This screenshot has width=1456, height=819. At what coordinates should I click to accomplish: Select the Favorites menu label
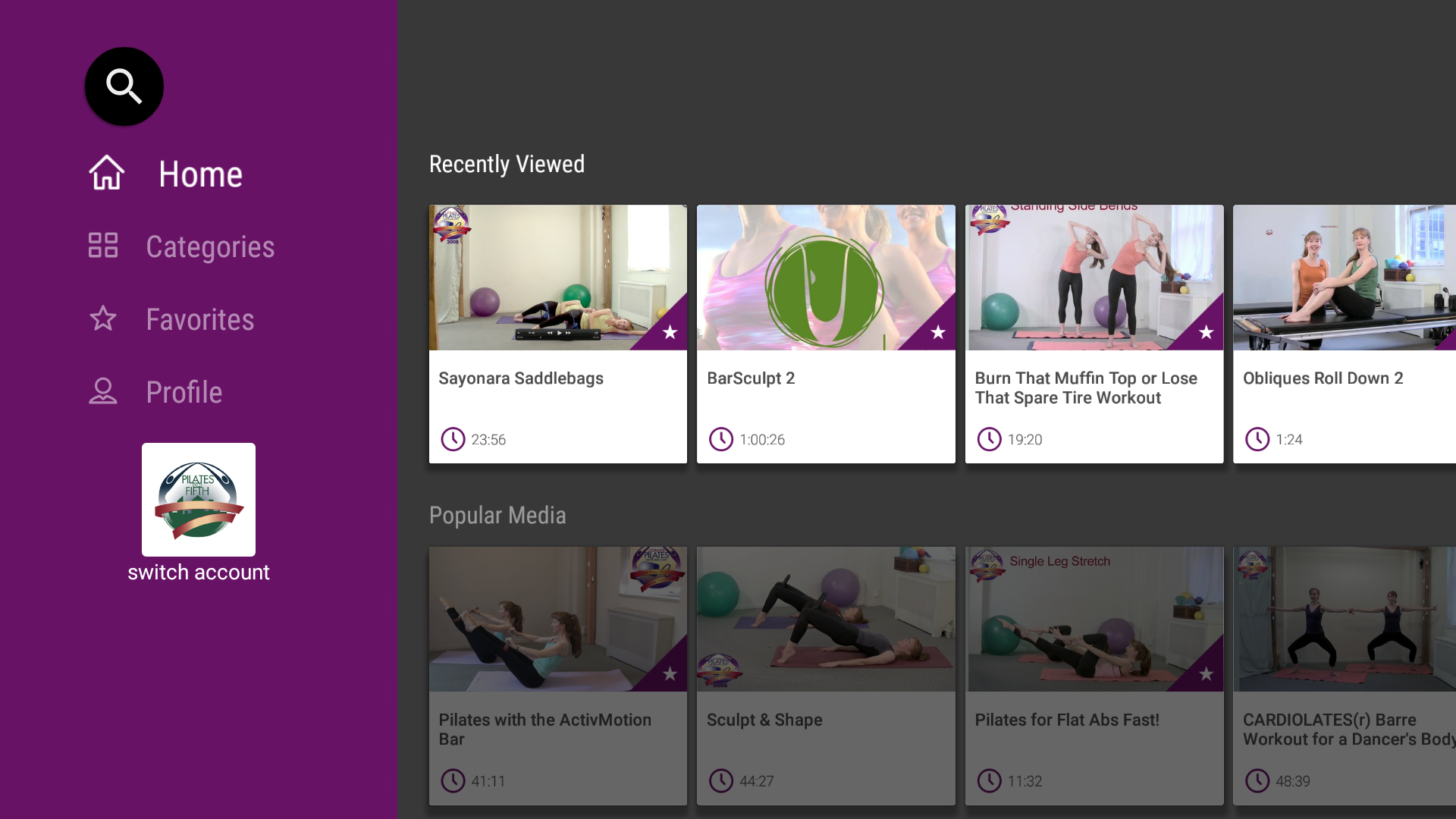[200, 320]
